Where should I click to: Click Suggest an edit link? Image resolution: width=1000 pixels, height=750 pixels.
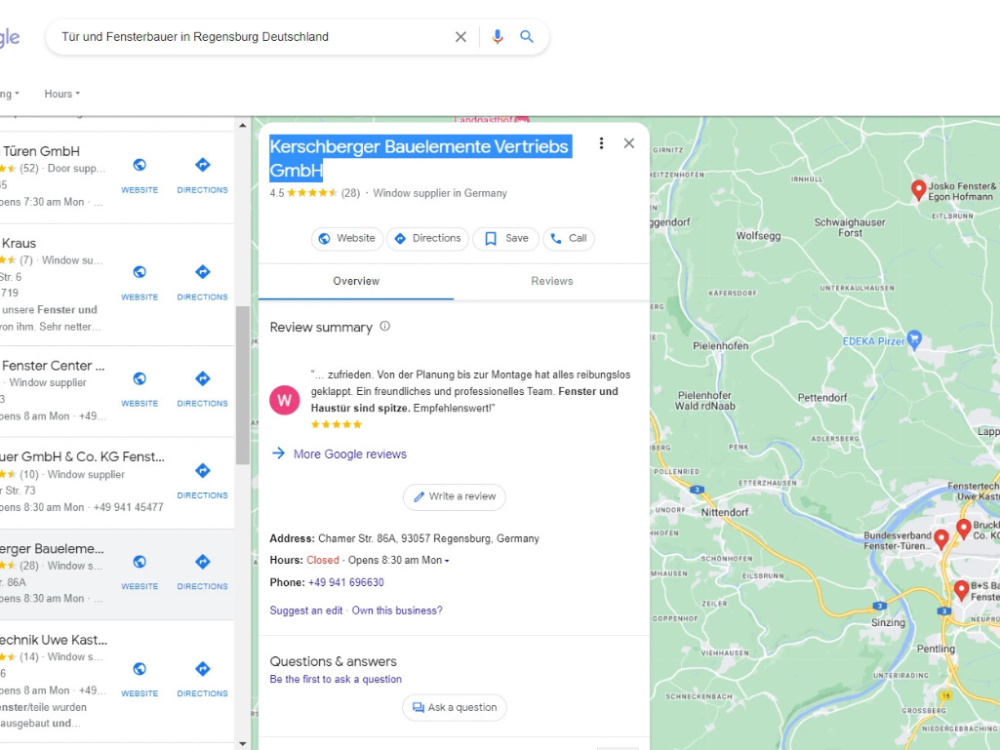click(x=306, y=610)
